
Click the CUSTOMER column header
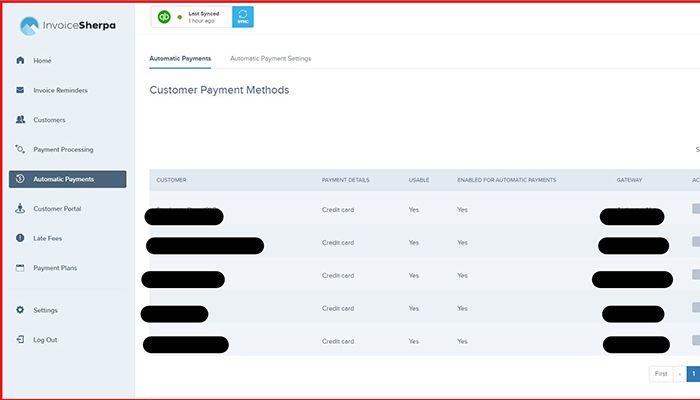click(171, 180)
